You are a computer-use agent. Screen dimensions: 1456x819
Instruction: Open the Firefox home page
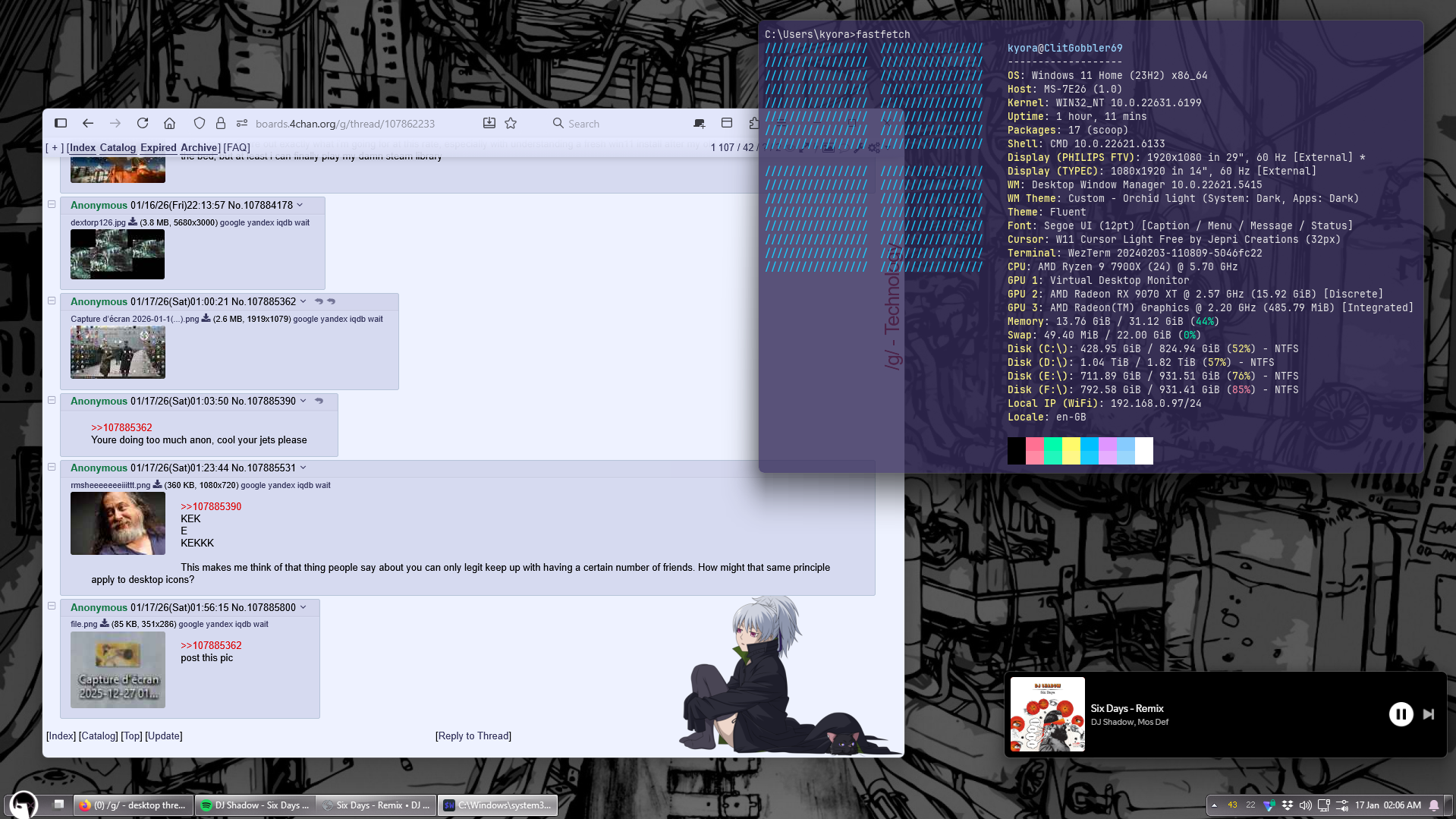(x=170, y=123)
